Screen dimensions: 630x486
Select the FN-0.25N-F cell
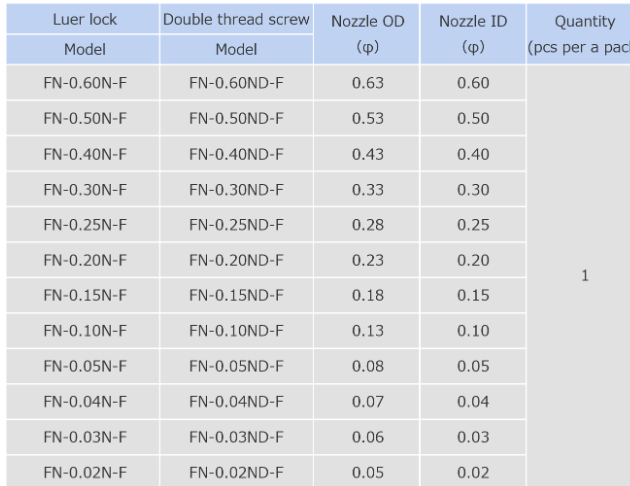tap(85, 224)
